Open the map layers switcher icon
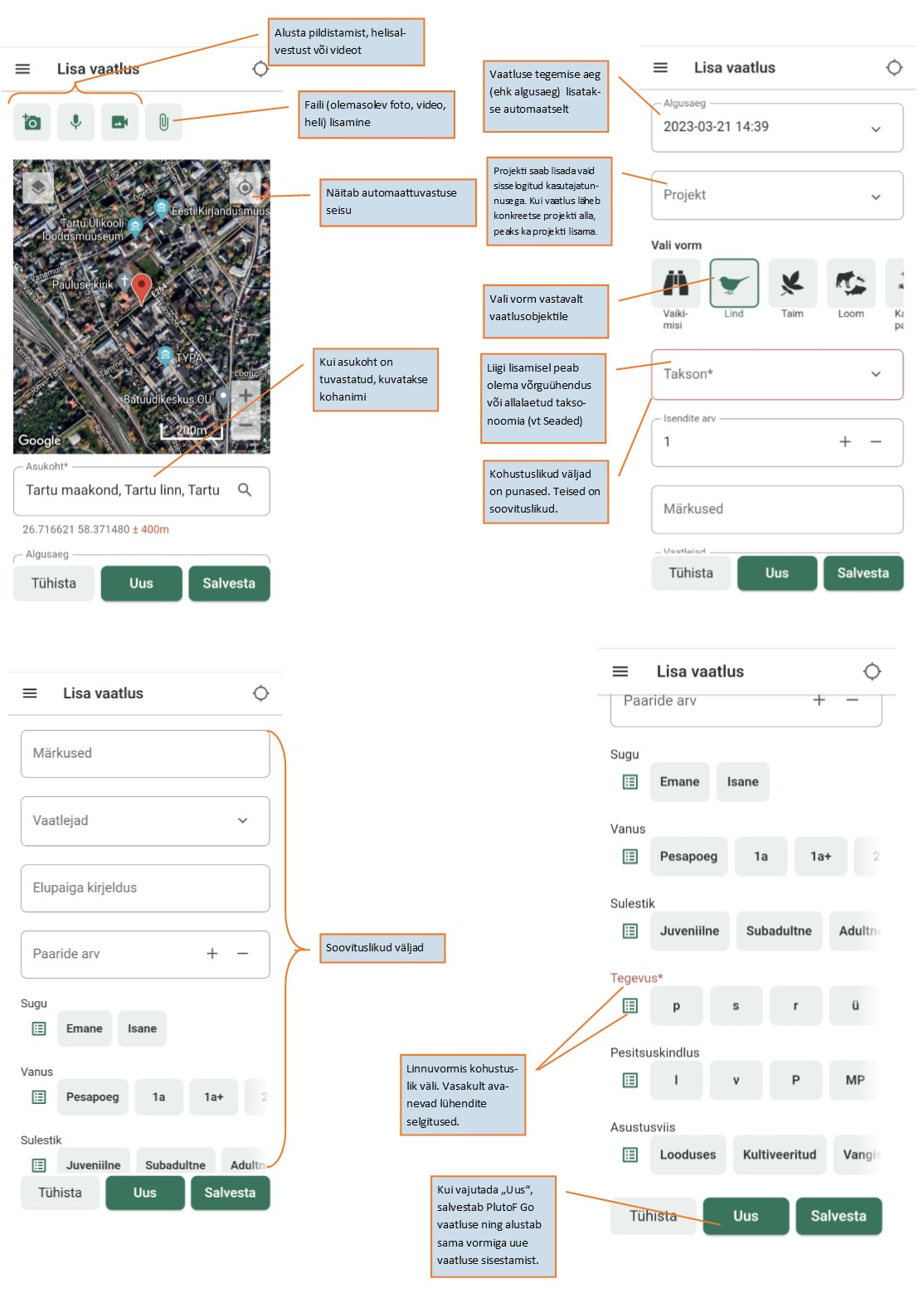This screenshot has height=1298, width=924. [x=37, y=187]
